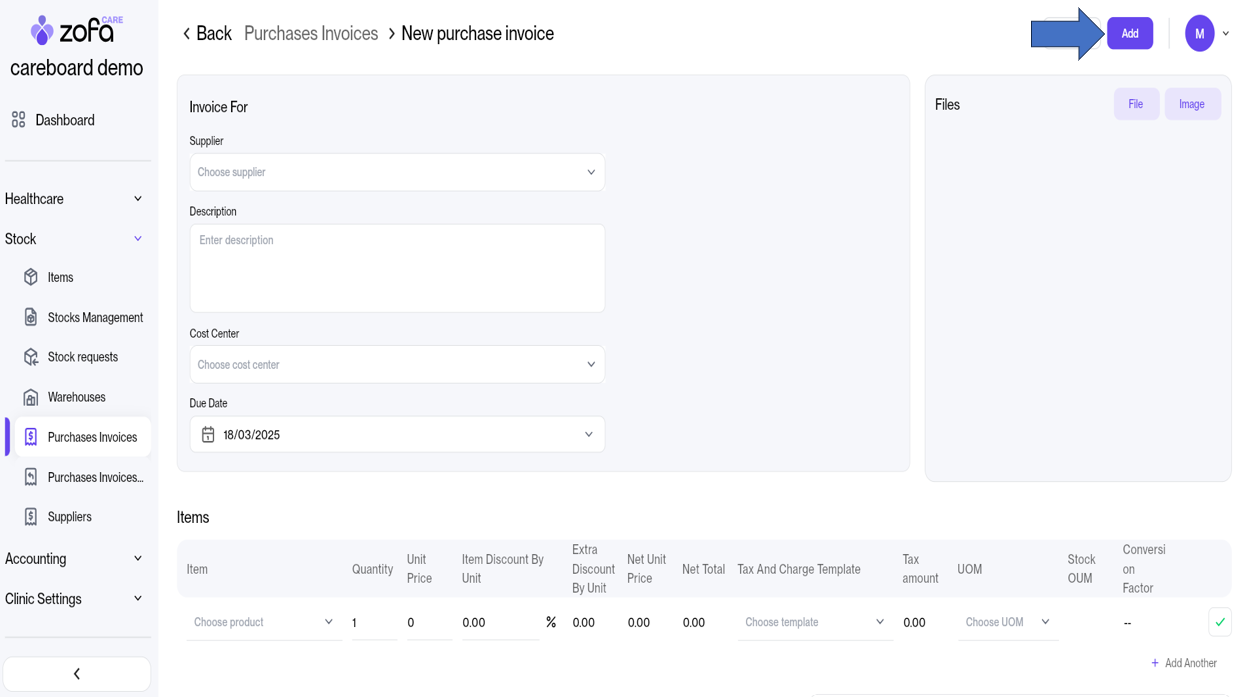Click the Stocks Management icon
This screenshot has height=697, width=1240.
pyautogui.click(x=31, y=317)
